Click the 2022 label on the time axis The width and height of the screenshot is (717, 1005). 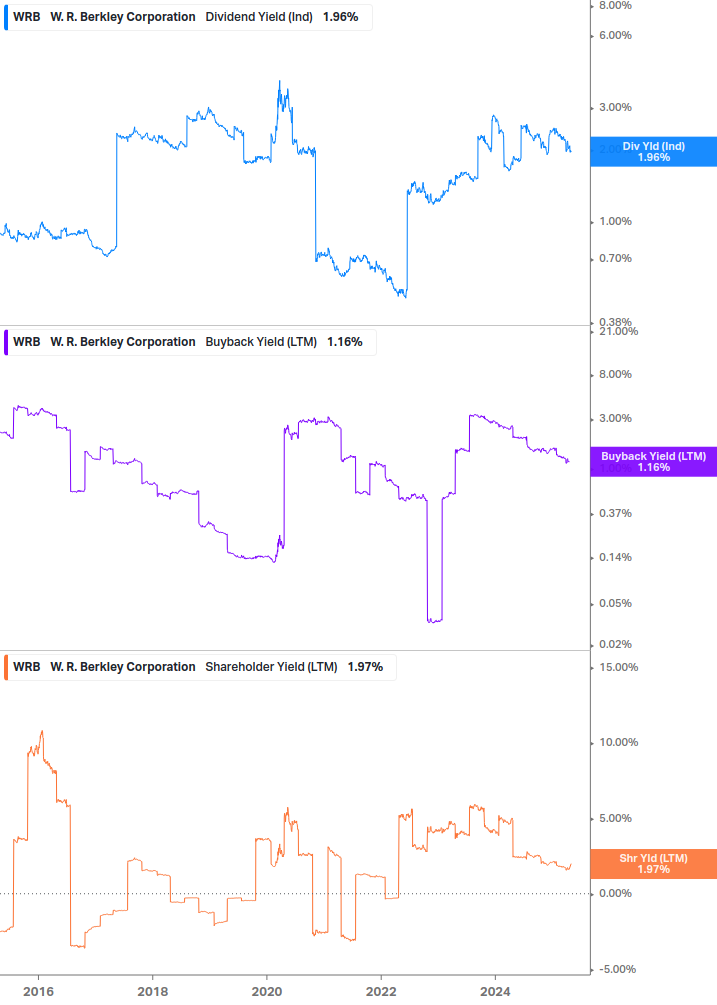pyautogui.click(x=381, y=992)
